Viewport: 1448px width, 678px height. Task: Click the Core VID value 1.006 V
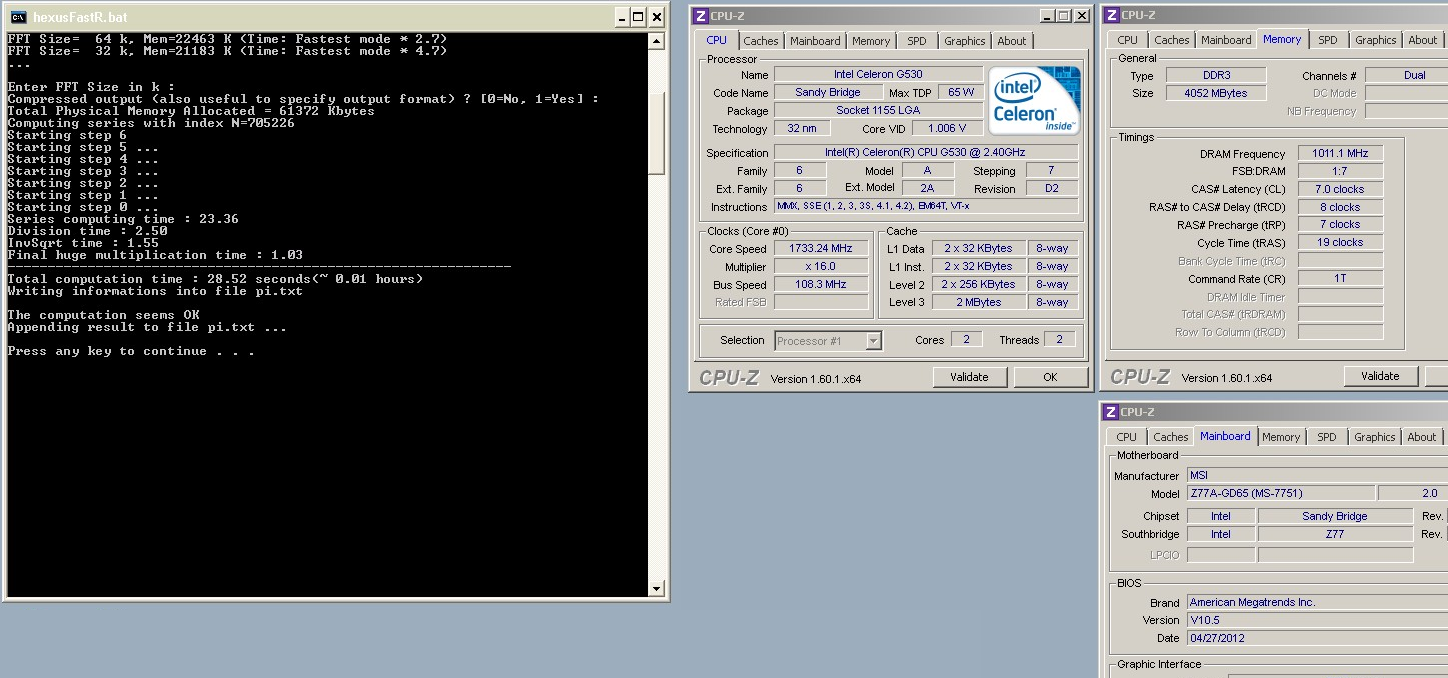click(x=947, y=128)
